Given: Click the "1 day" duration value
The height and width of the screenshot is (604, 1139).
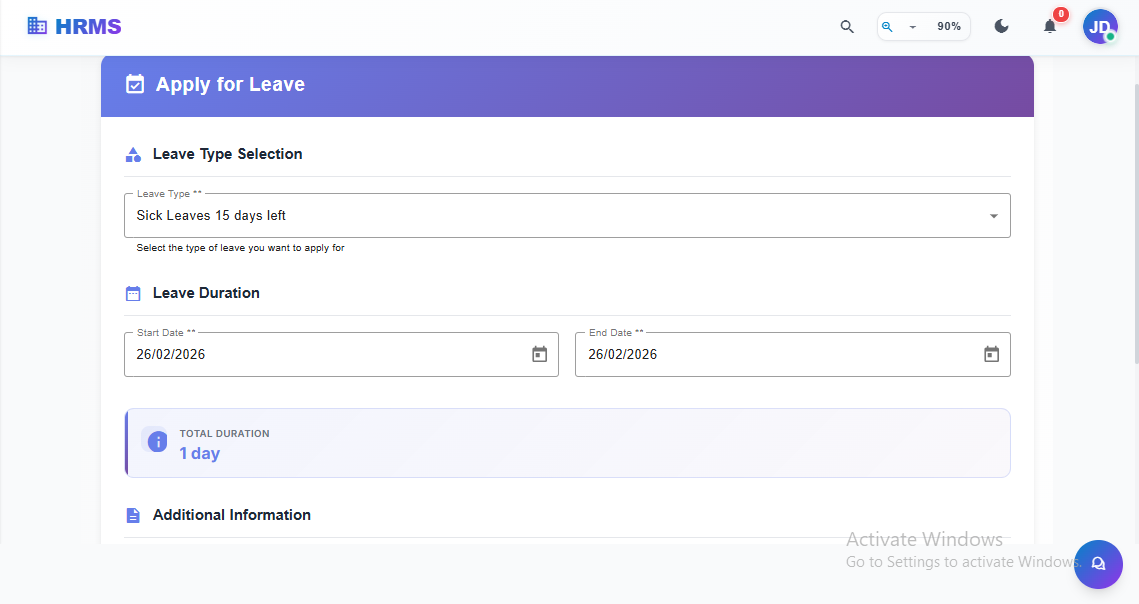Looking at the screenshot, I should tap(200, 454).
